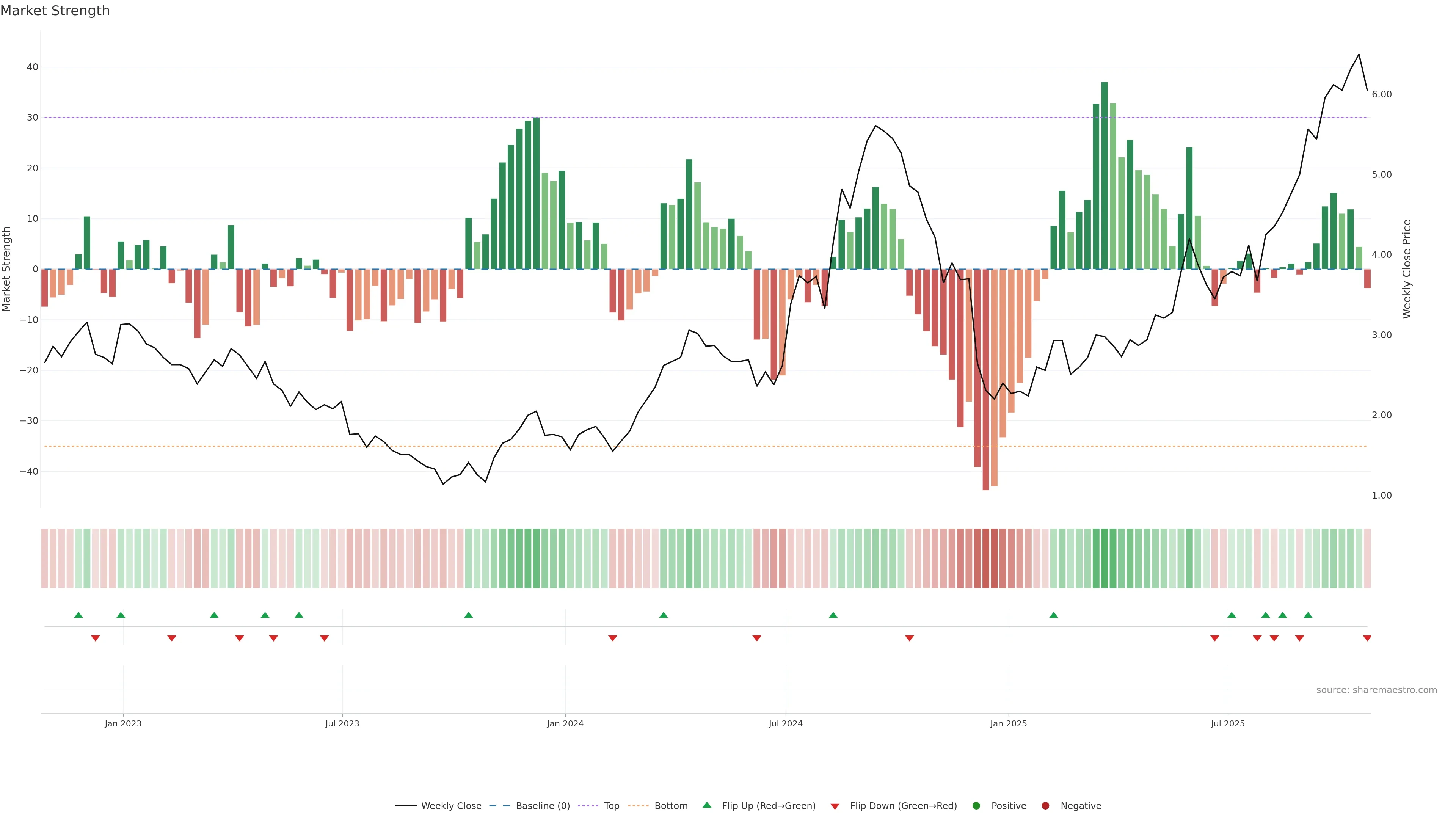Click the dark red Negative legend circle
The height and width of the screenshot is (819, 1456).
pos(1045,806)
